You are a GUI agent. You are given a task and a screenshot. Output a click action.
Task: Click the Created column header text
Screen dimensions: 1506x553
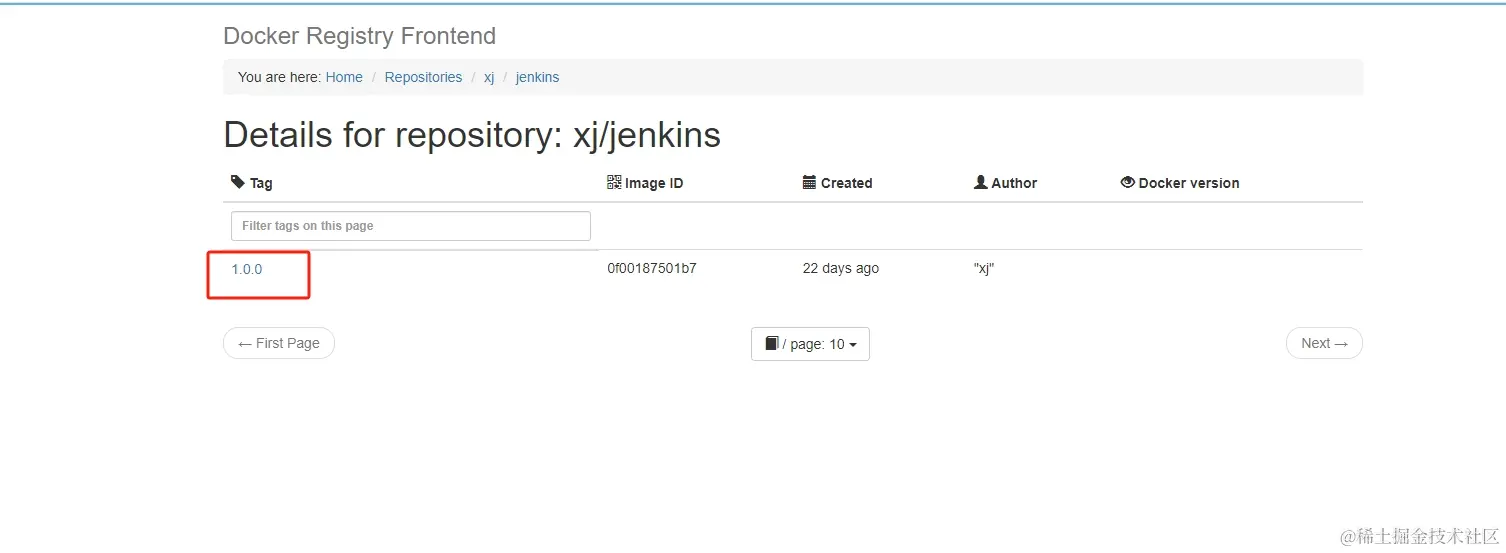pyautogui.click(x=846, y=183)
